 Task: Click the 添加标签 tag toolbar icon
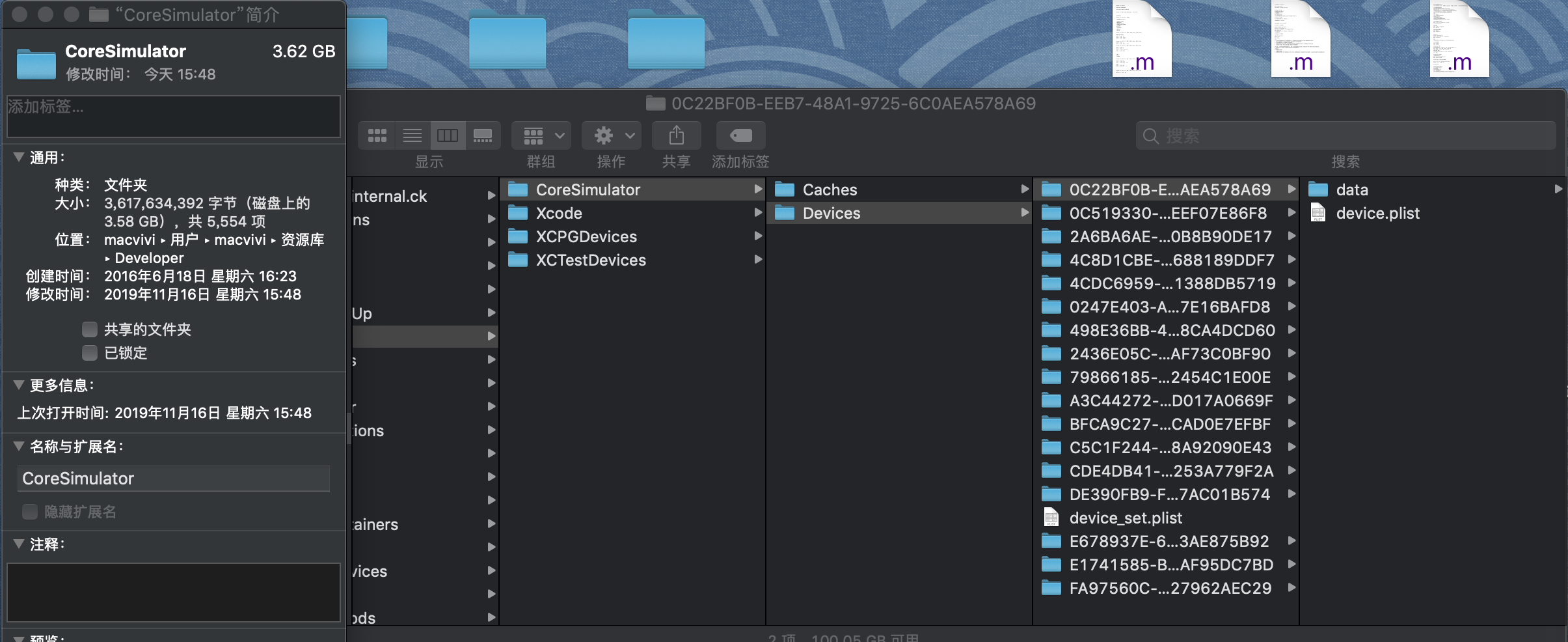pos(740,135)
